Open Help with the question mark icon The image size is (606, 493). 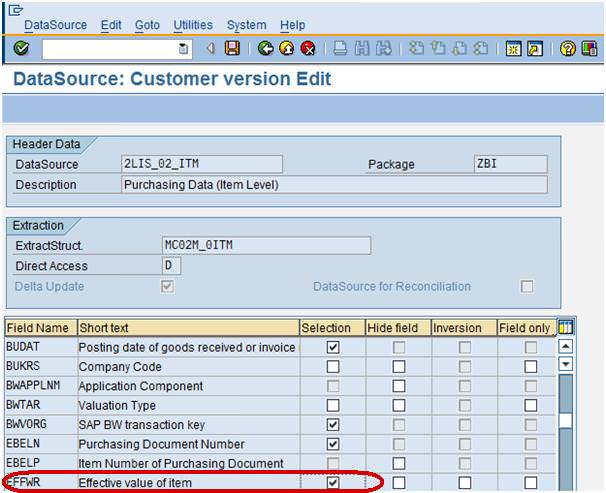568,49
